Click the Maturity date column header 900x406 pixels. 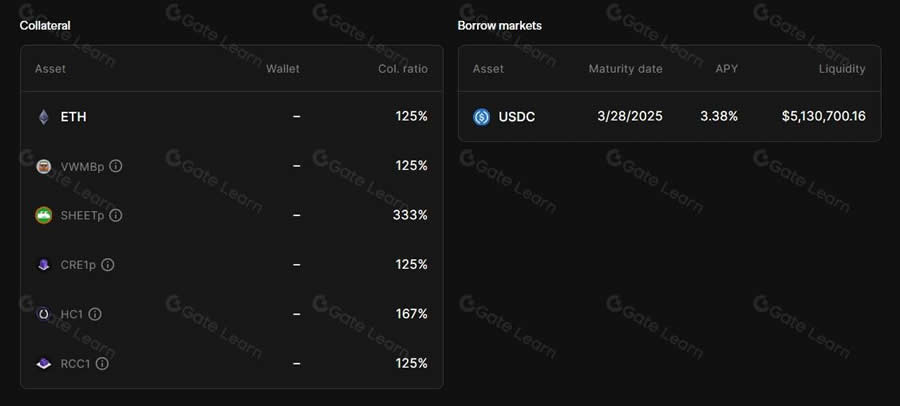(625, 69)
